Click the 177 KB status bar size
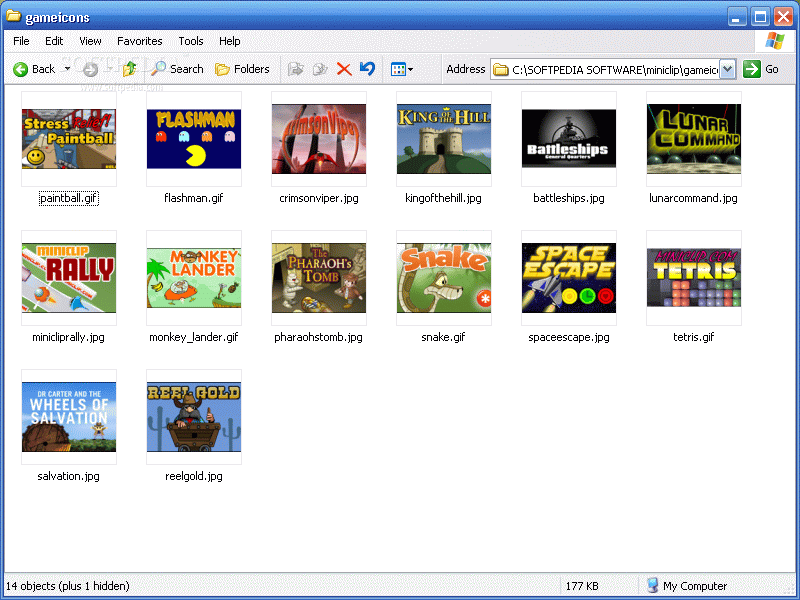Viewport: 800px width, 600px height. tap(582, 586)
